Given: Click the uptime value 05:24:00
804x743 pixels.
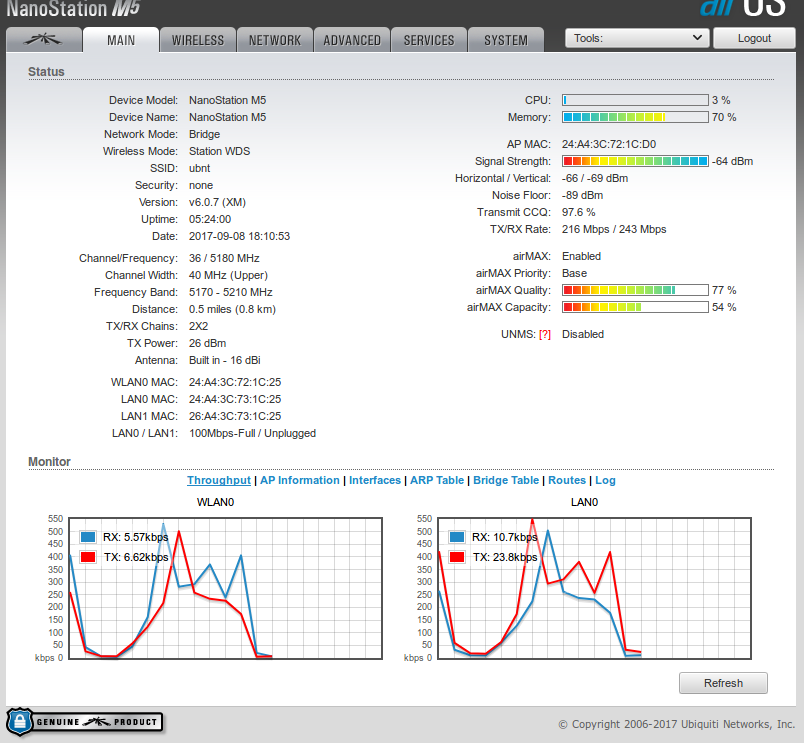Looking at the screenshot, I should (210, 219).
